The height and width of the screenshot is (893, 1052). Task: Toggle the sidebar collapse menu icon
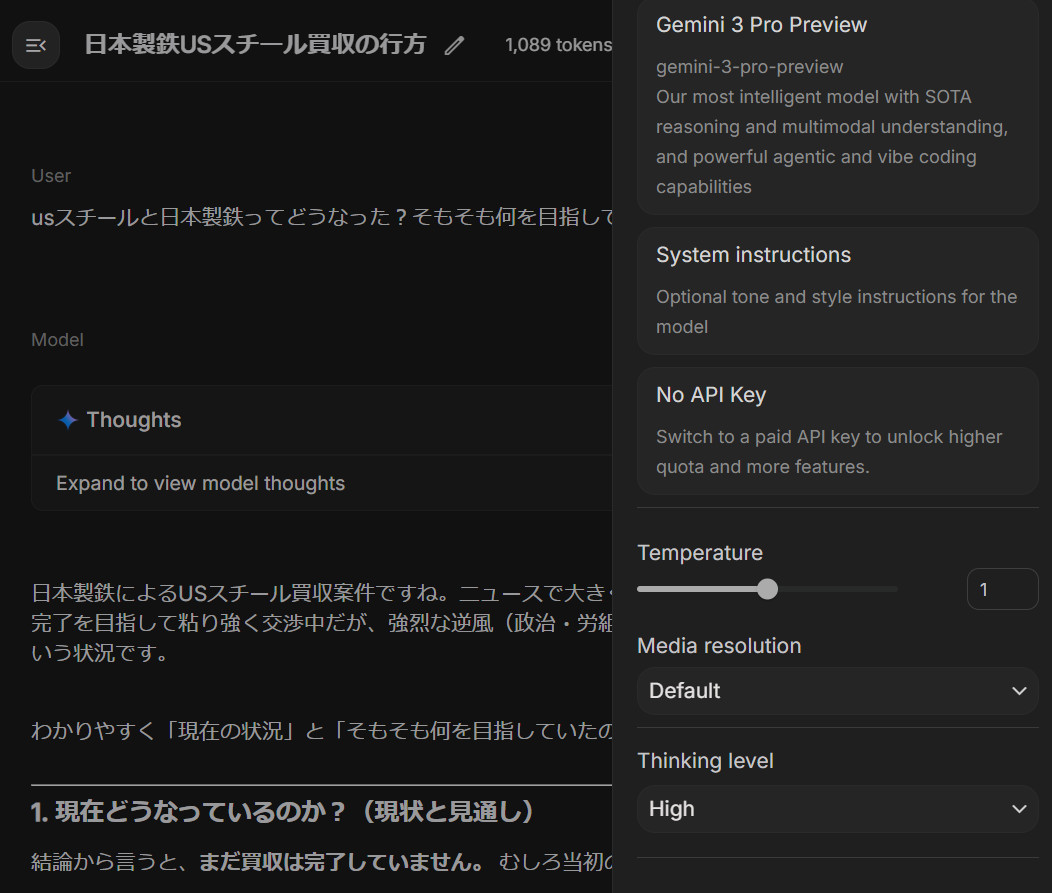36,45
